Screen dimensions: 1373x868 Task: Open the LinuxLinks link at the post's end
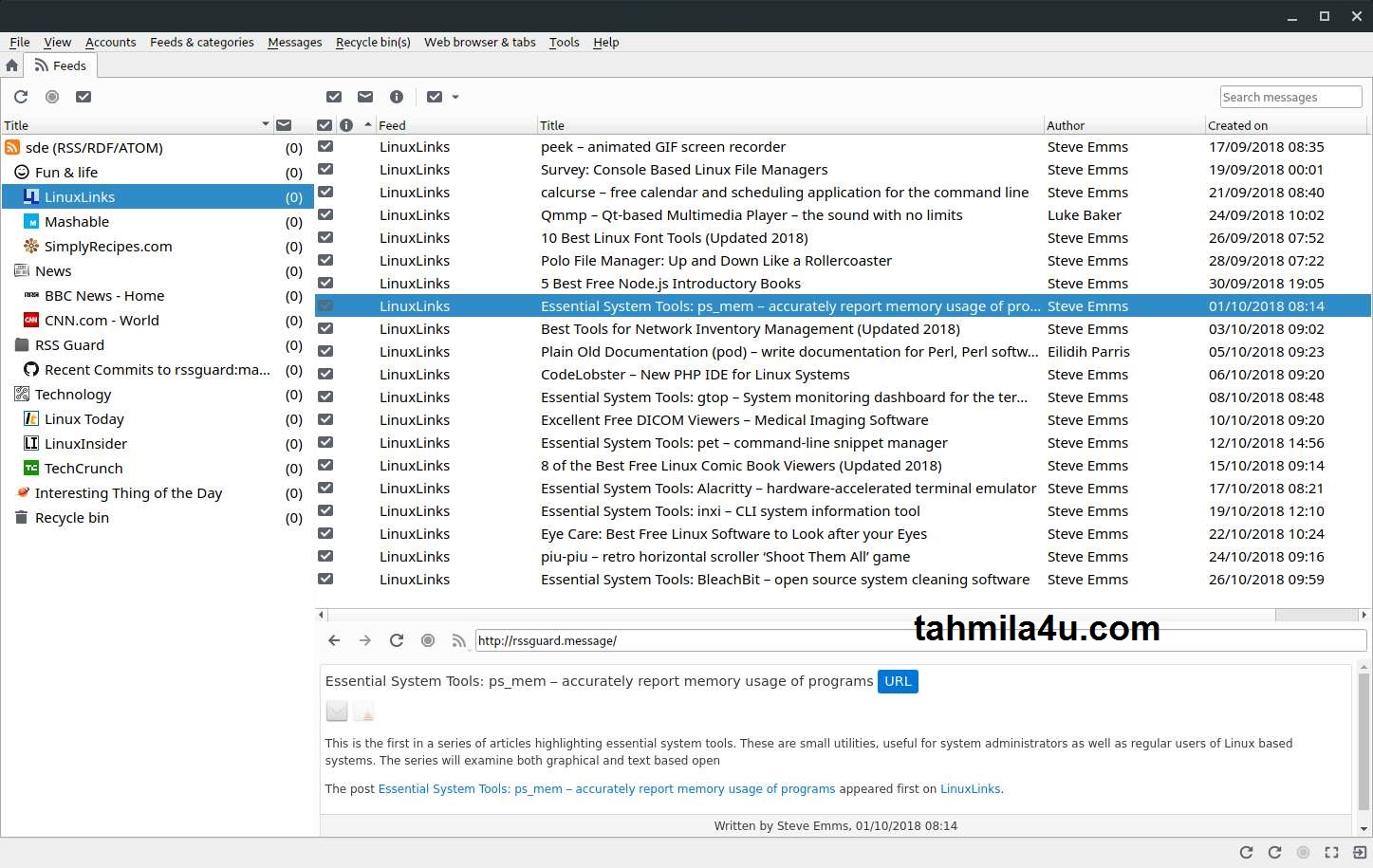pyautogui.click(x=970, y=788)
